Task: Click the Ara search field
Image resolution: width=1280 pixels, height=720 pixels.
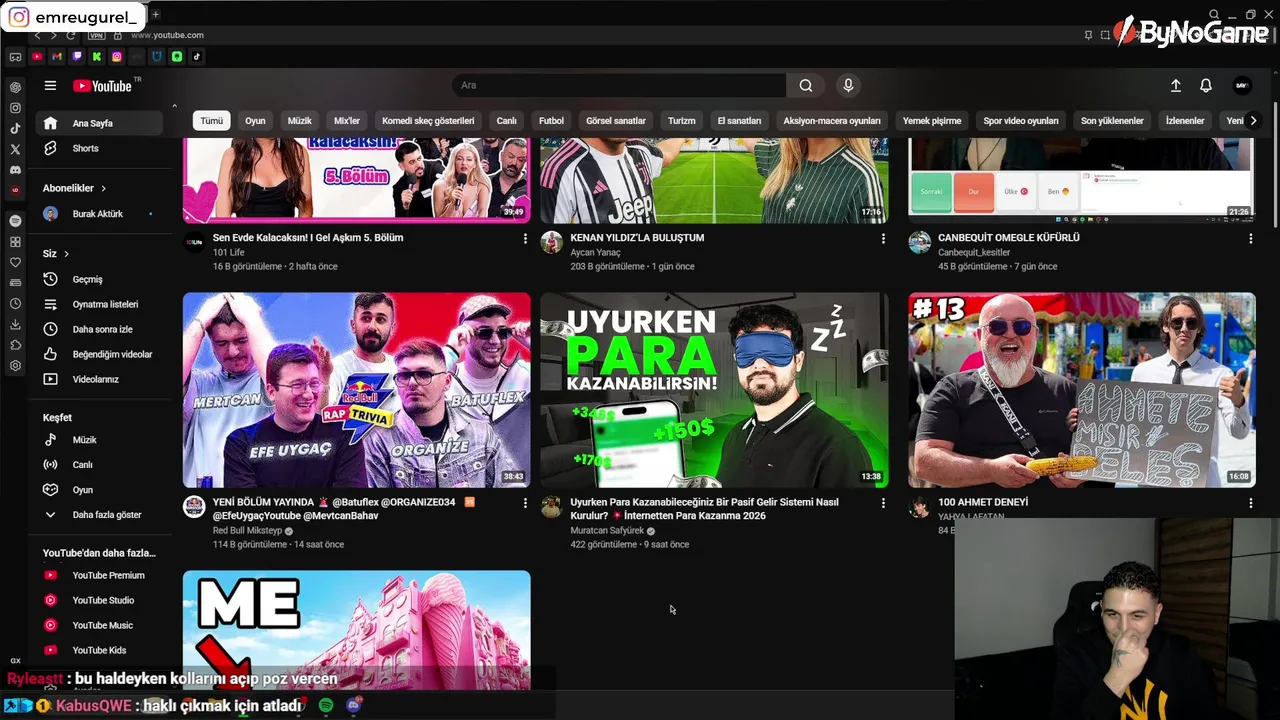Action: click(x=619, y=85)
